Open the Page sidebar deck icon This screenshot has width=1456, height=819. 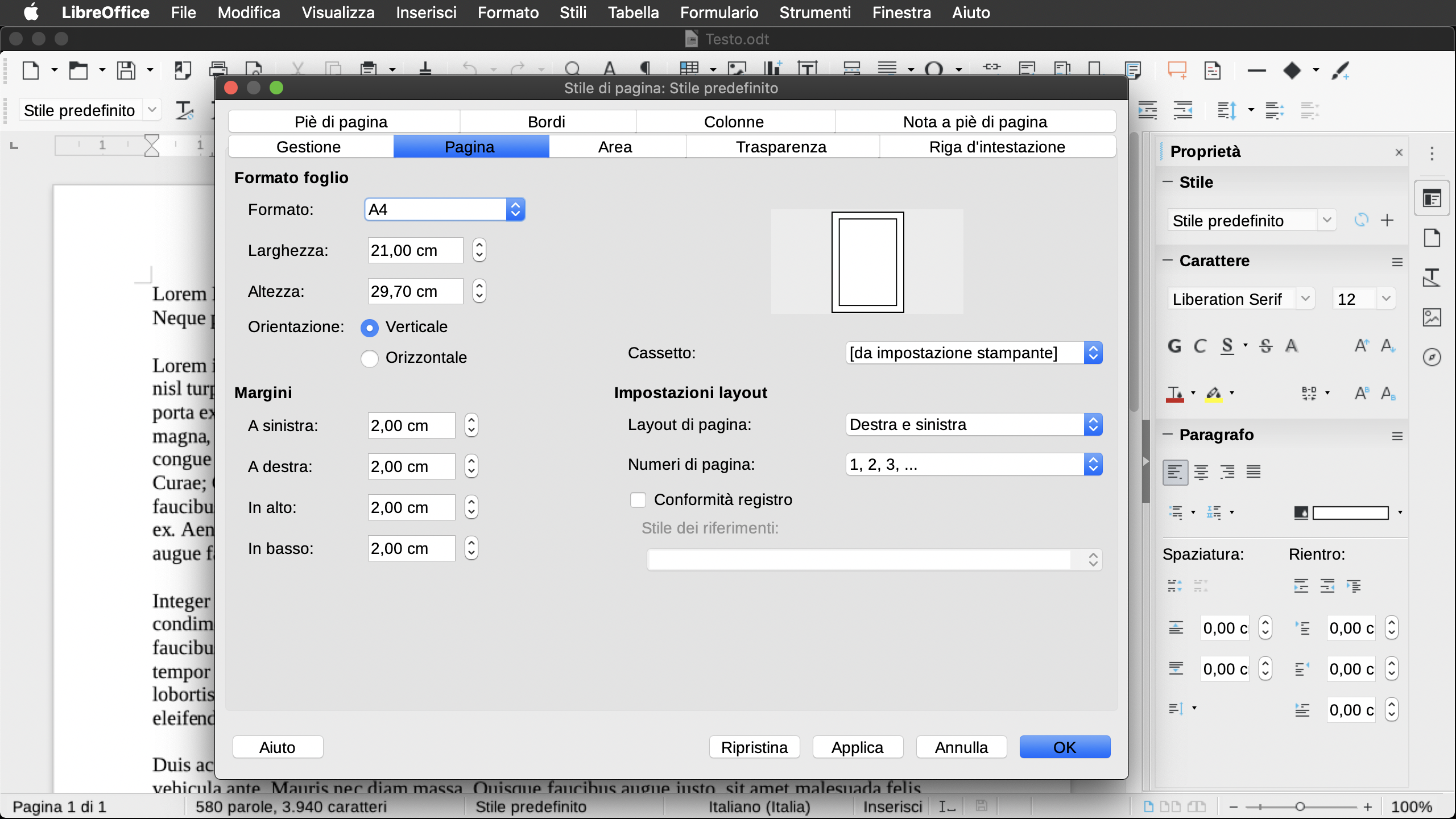[1432, 238]
